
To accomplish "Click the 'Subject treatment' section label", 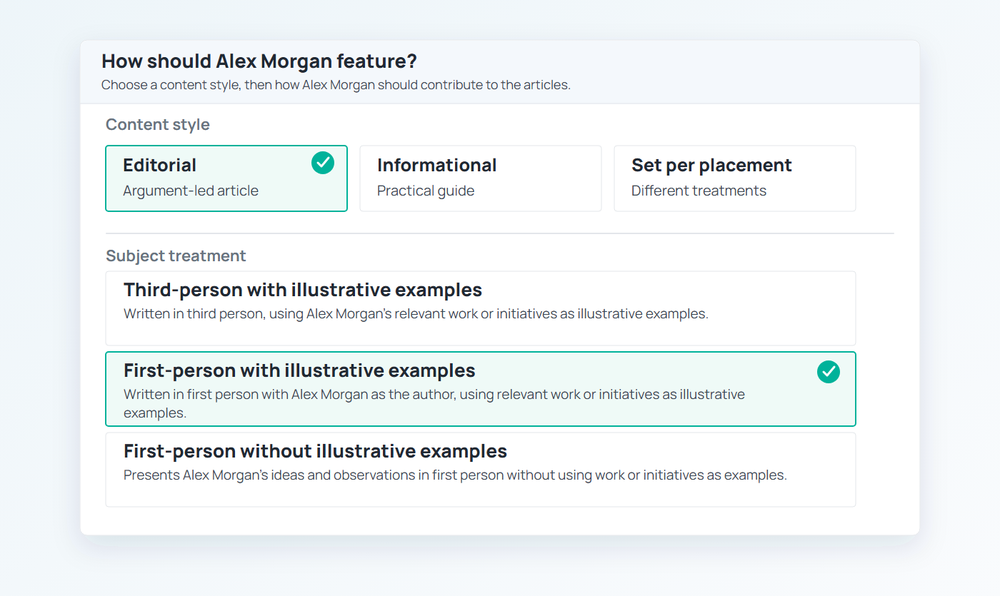I will (x=175, y=256).
